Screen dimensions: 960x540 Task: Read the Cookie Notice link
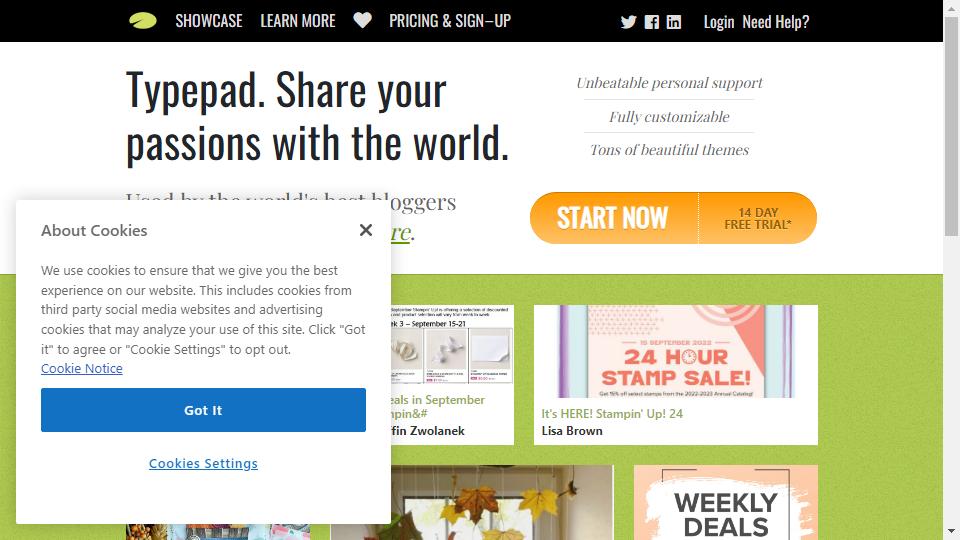[81, 369]
